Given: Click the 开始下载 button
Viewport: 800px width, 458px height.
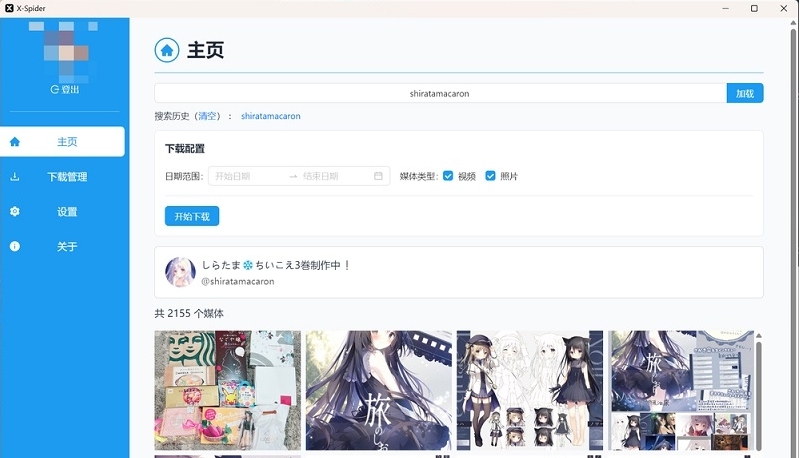Looking at the screenshot, I should click(192, 216).
